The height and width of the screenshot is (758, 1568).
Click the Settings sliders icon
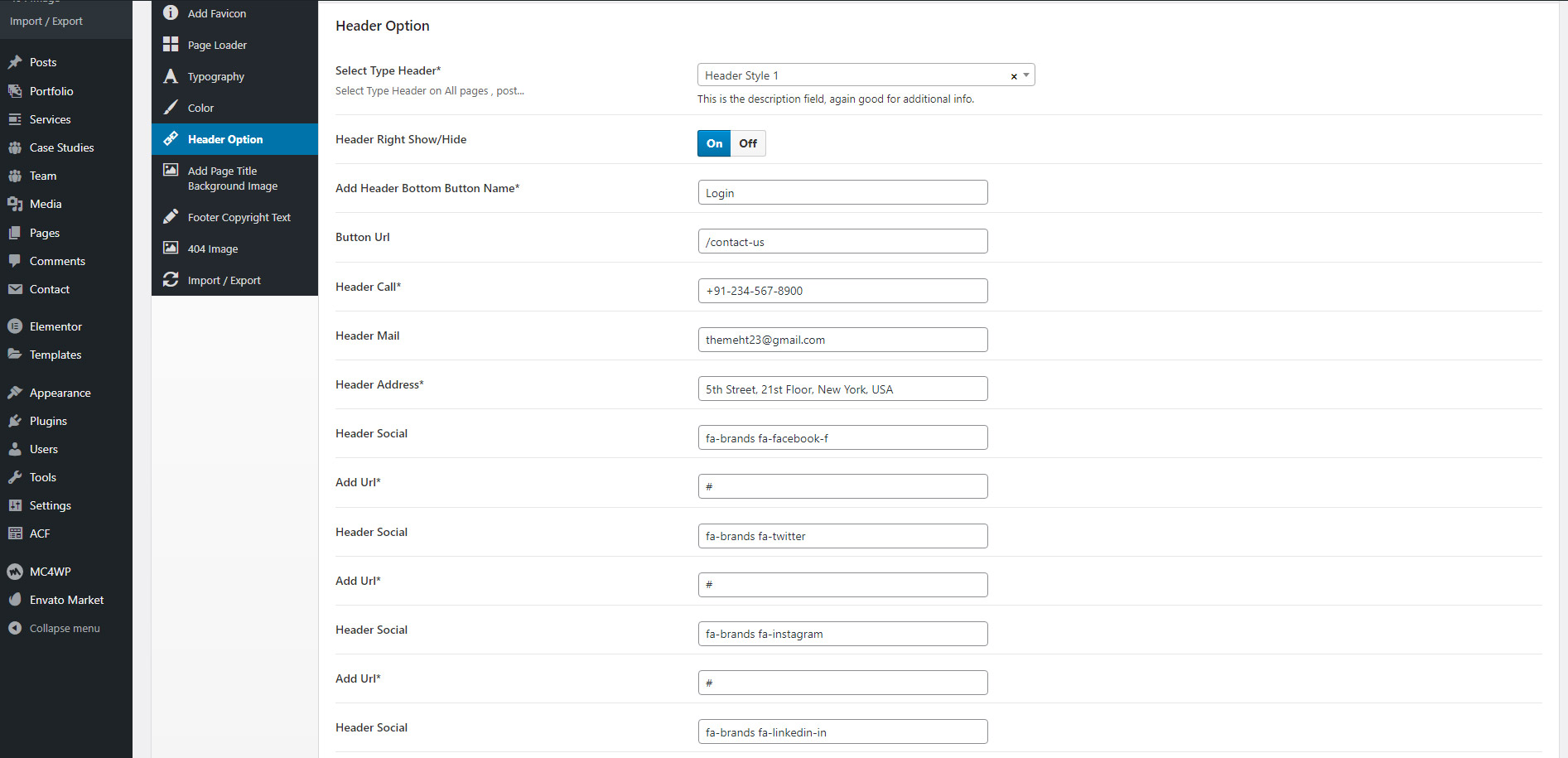tap(15, 505)
